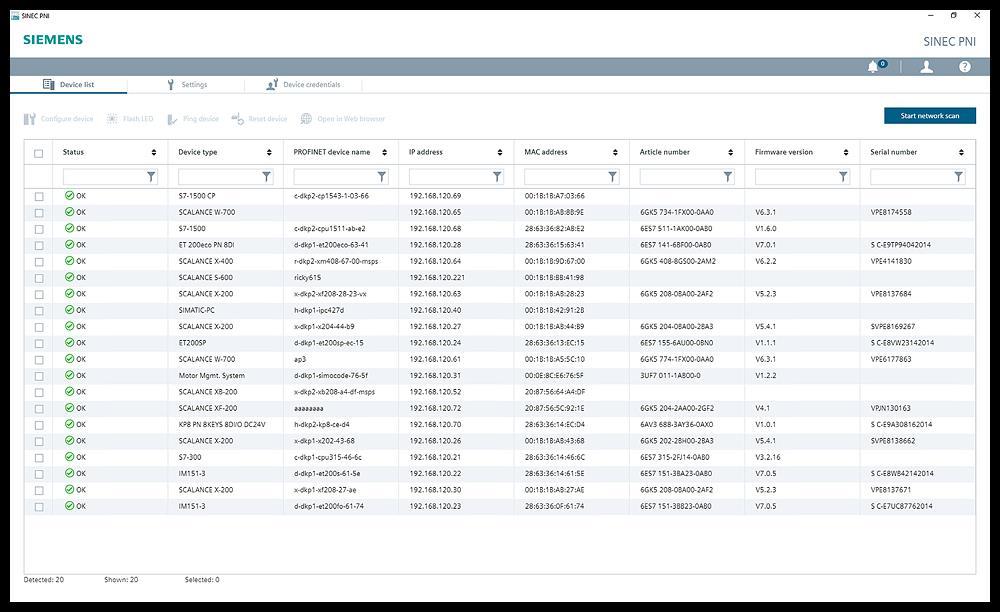Viewport: 1000px width, 612px height.
Task: Click the Configure device button label
Action: coord(67,119)
